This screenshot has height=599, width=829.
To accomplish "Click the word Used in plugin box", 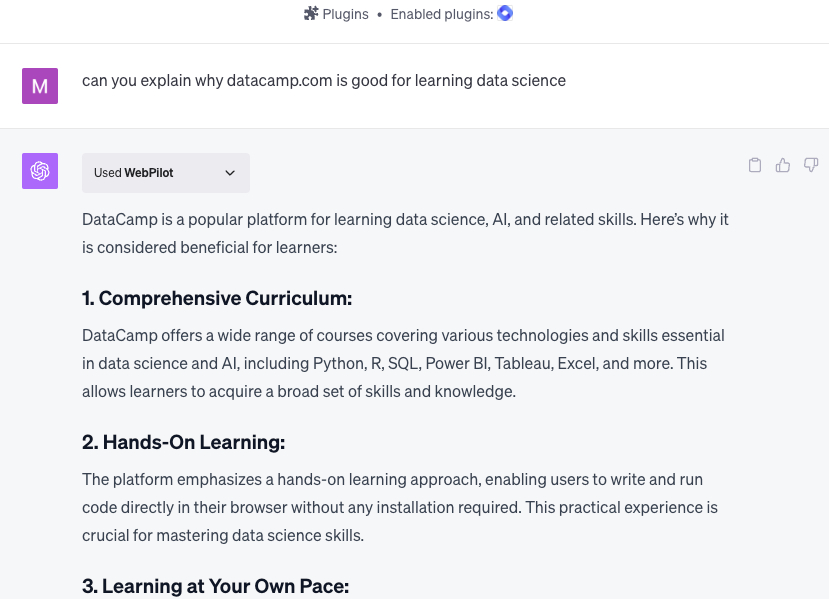I will pyautogui.click(x=107, y=173).
